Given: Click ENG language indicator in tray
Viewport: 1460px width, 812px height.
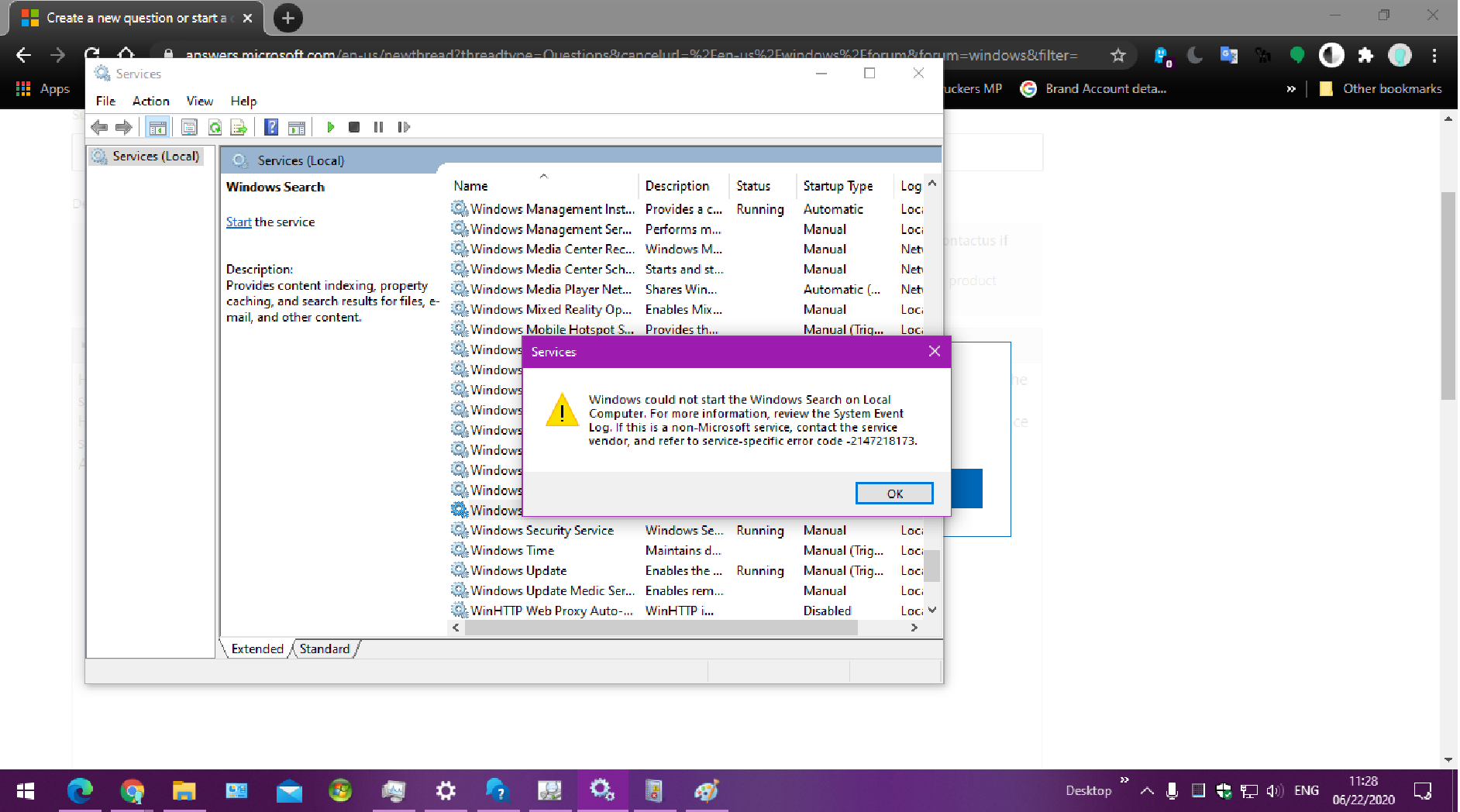Looking at the screenshot, I should click(1307, 791).
